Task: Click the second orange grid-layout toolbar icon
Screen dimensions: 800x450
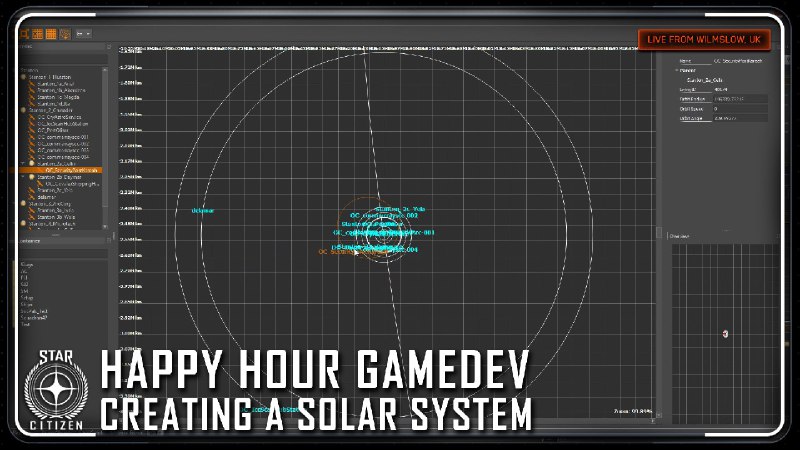Action: pyautogui.click(x=38, y=34)
